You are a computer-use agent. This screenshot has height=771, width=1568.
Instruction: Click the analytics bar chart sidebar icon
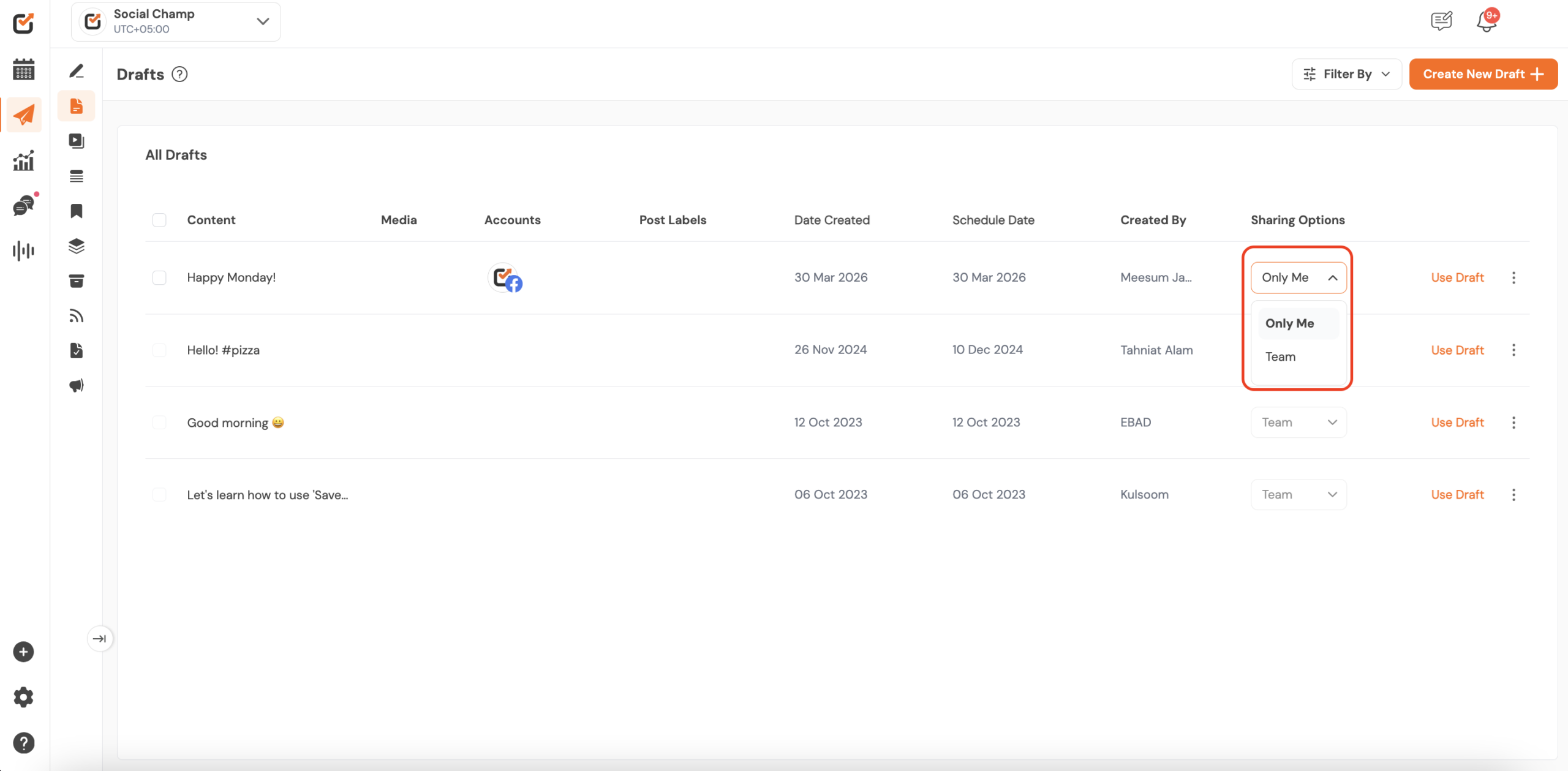23,161
